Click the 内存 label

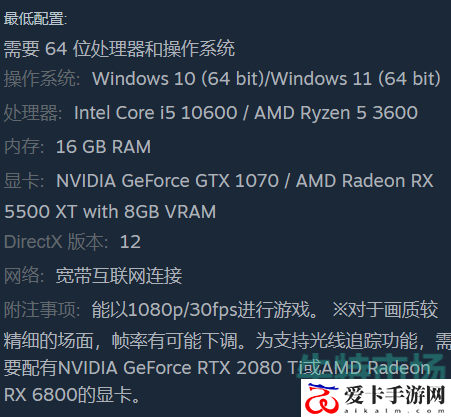click(24, 147)
